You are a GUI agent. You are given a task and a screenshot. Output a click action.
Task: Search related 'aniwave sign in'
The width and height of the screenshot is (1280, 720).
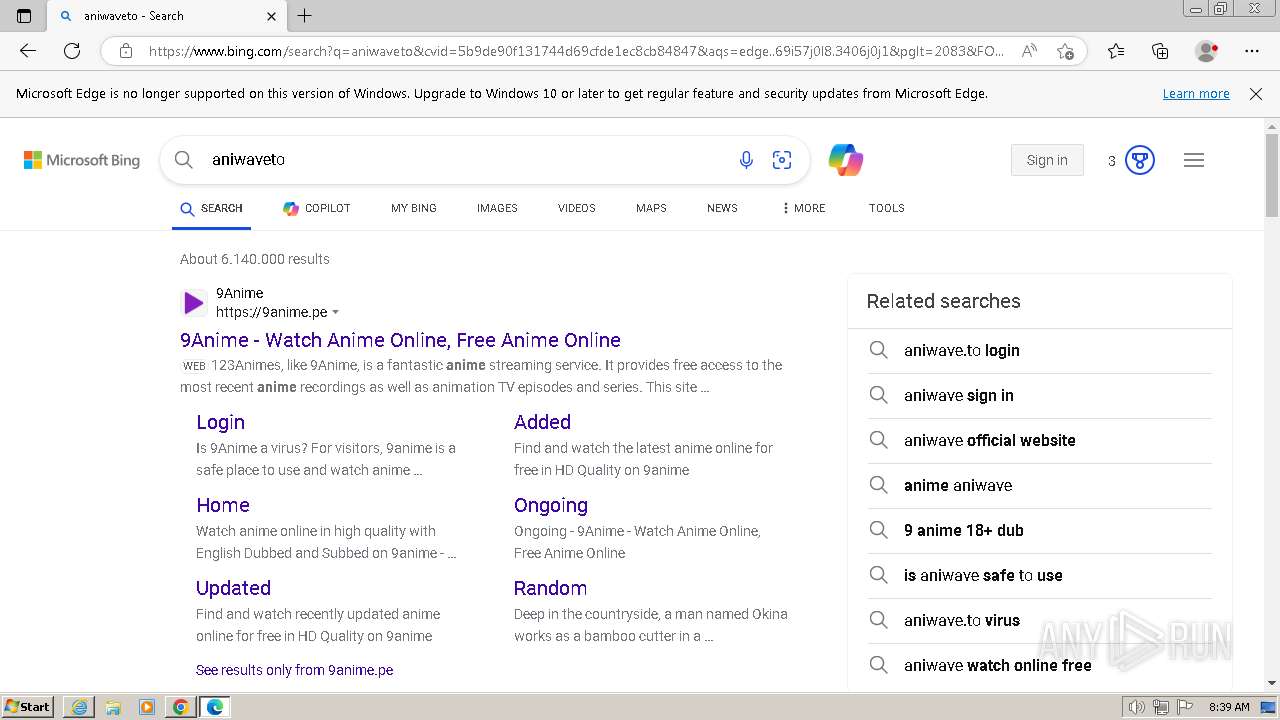pyautogui.click(x=1039, y=396)
